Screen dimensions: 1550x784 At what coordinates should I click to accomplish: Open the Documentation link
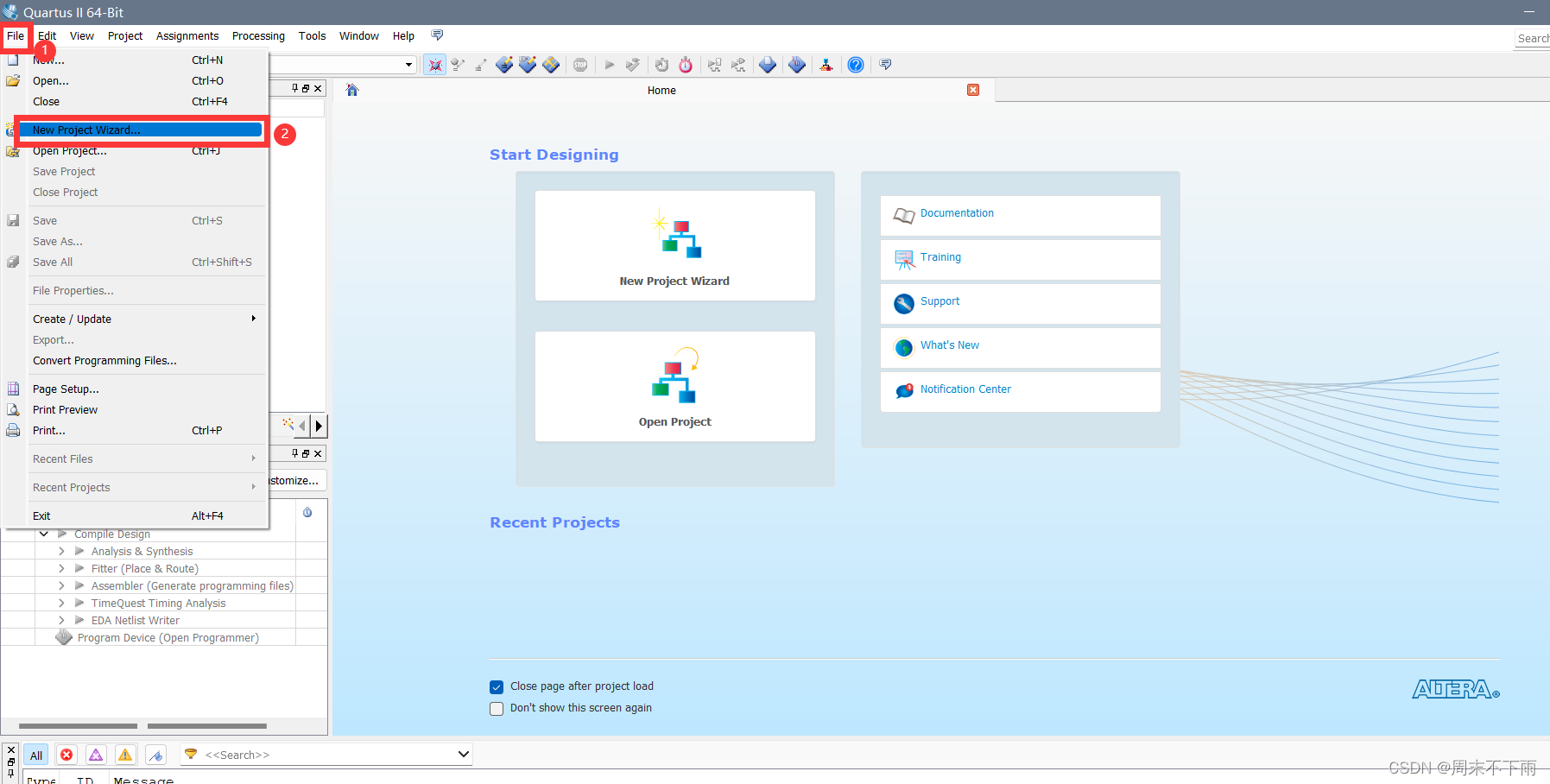pos(957,213)
